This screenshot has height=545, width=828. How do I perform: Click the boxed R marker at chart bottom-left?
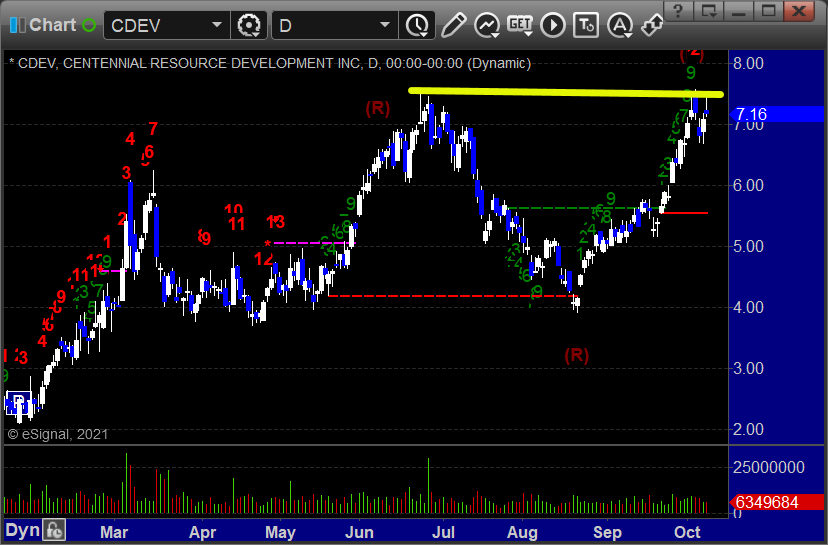pos(18,402)
